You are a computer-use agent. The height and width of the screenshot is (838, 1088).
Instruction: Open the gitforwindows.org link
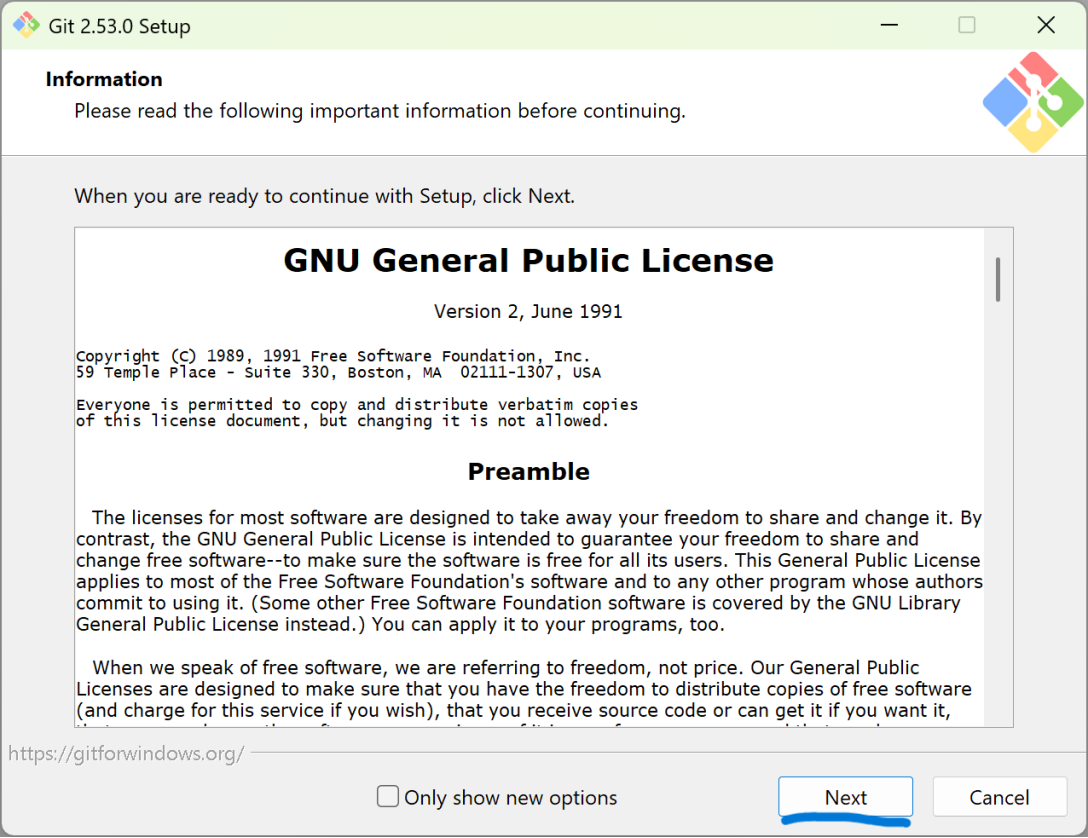[x=126, y=754]
